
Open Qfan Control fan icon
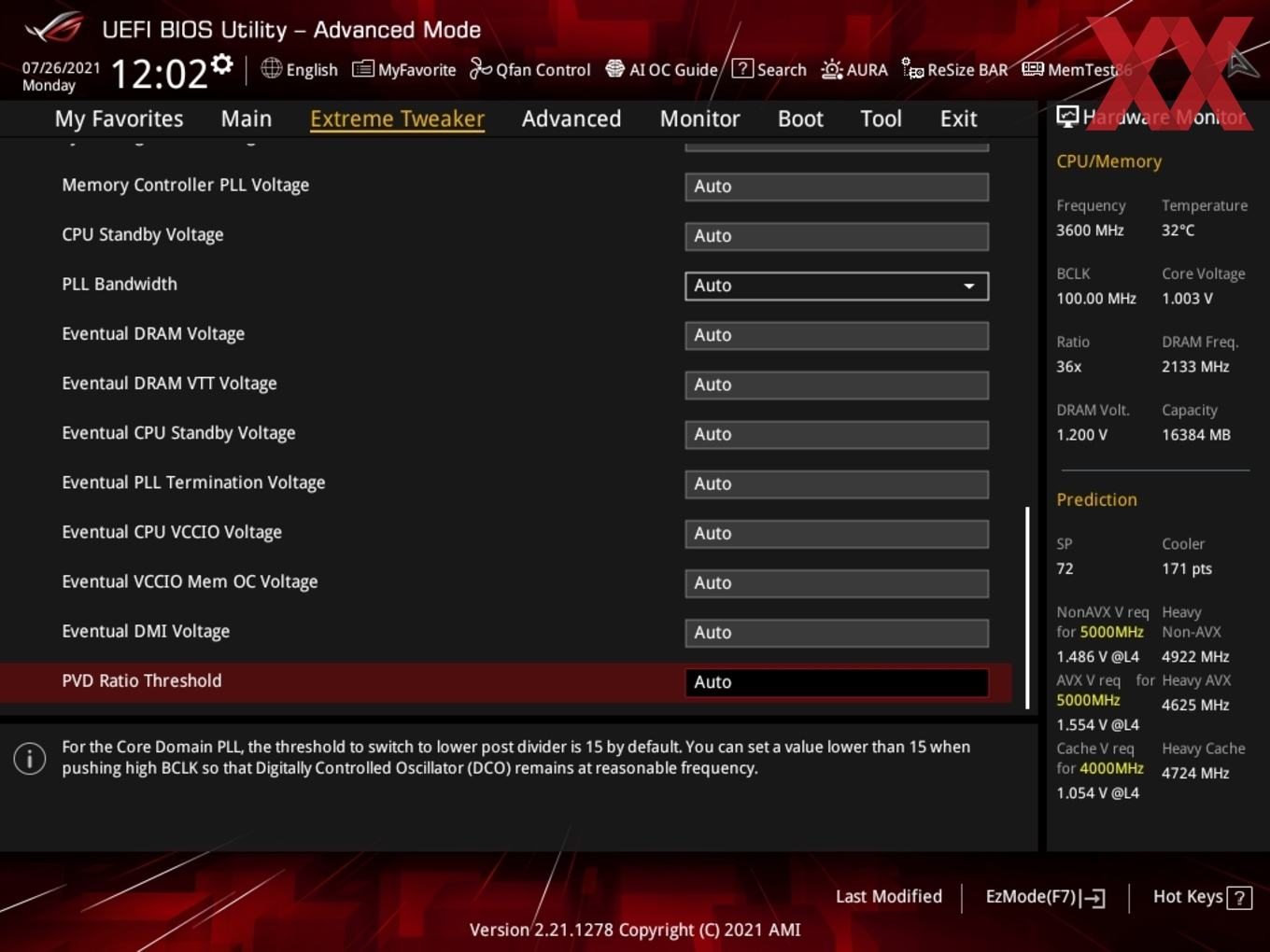480,68
